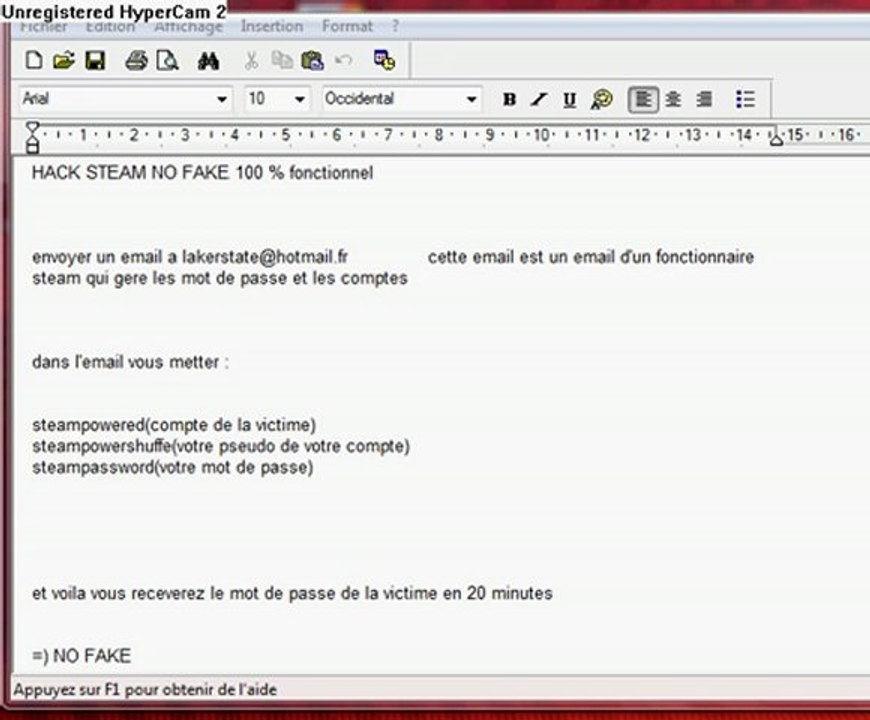Click text 'envoyer un email a'
The image size is (870, 720).
[104, 257]
